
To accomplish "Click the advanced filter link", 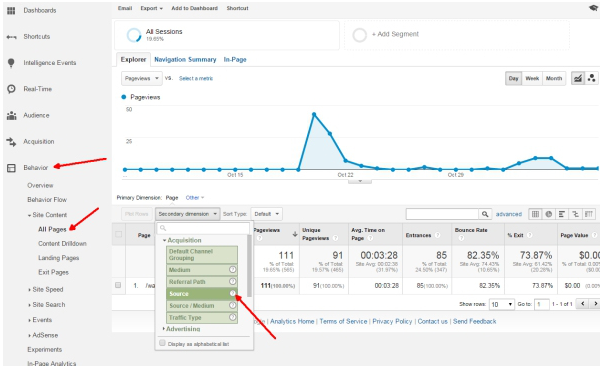I will coord(509,214).
